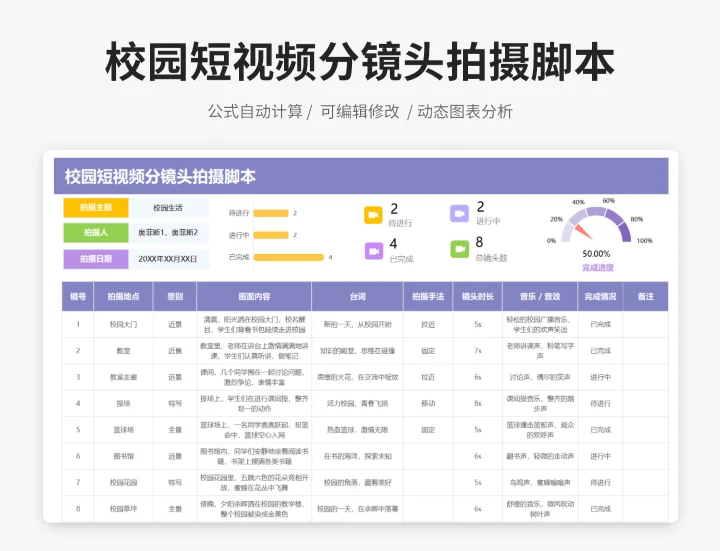This screenshot has width=720, height=551.
Task: Select the red needle of the progress gauge
Action: tap(582, 231)
